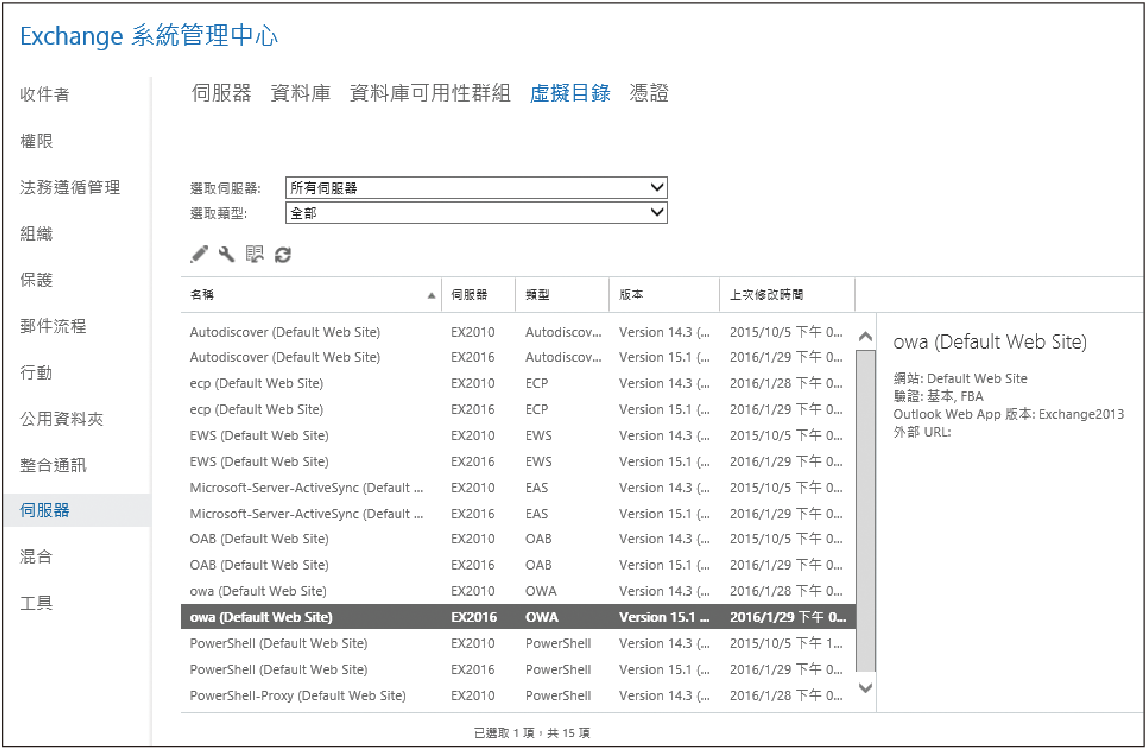Image resolution: width=1147 pixels, height=750 pixels.
Task: Click the pencil edit icon
Action: (199, 254)
